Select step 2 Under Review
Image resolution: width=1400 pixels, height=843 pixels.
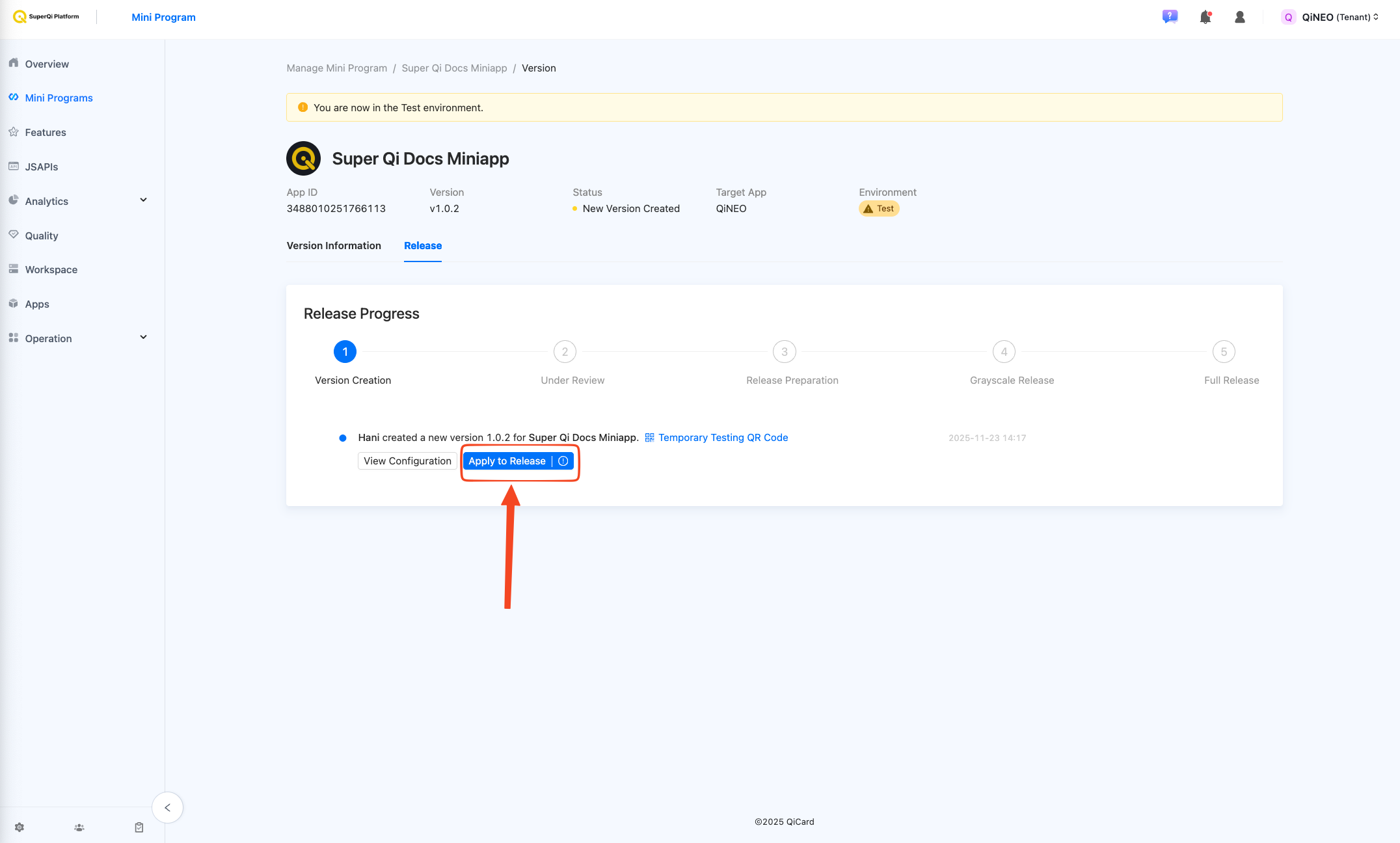[x=565, y=352]
